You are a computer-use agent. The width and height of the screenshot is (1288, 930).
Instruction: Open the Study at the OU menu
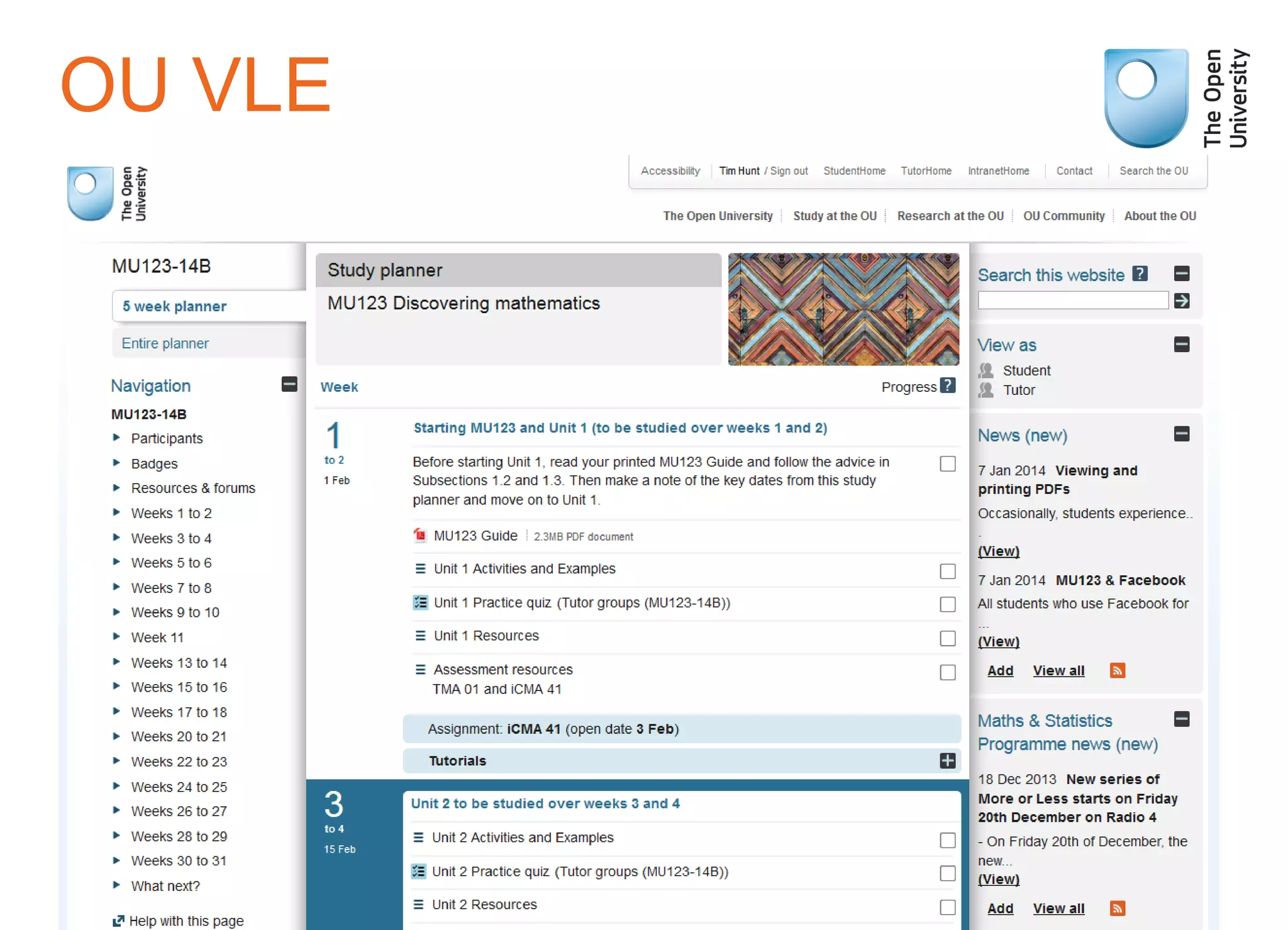point(835,216)
